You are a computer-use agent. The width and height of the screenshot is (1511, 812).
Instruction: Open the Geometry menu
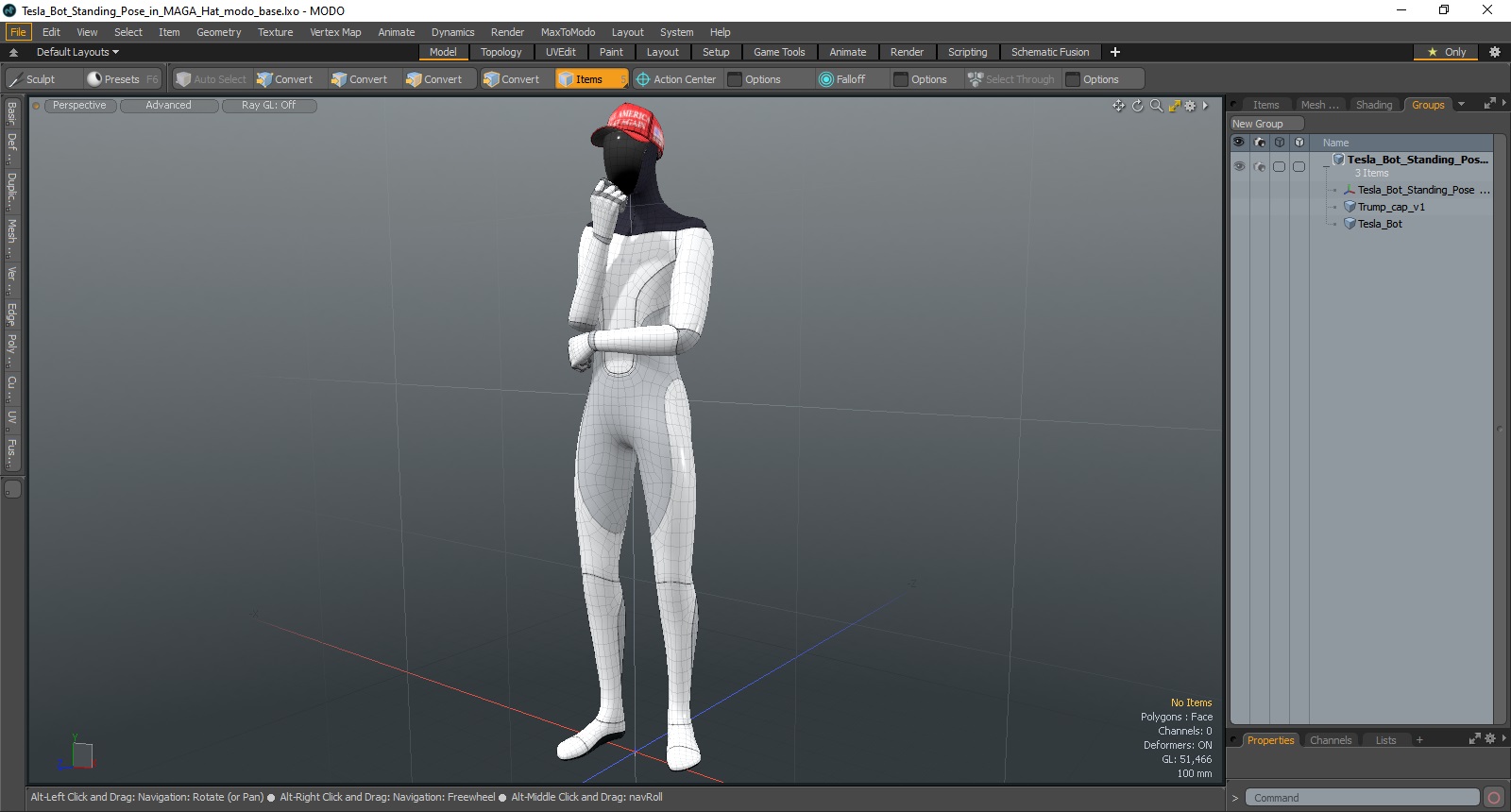coord(218,32)
